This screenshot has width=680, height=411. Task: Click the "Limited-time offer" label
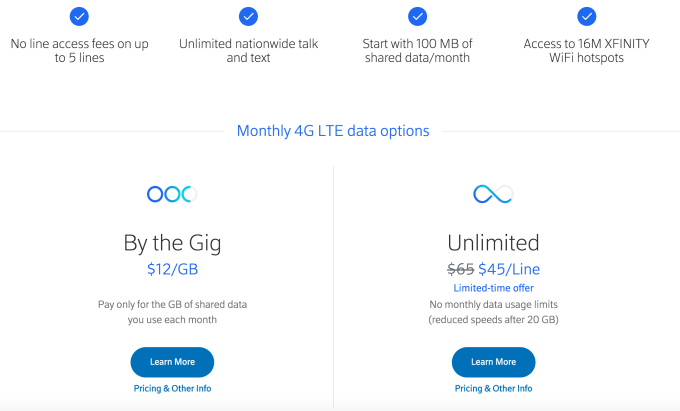click(x=493, y=288)
